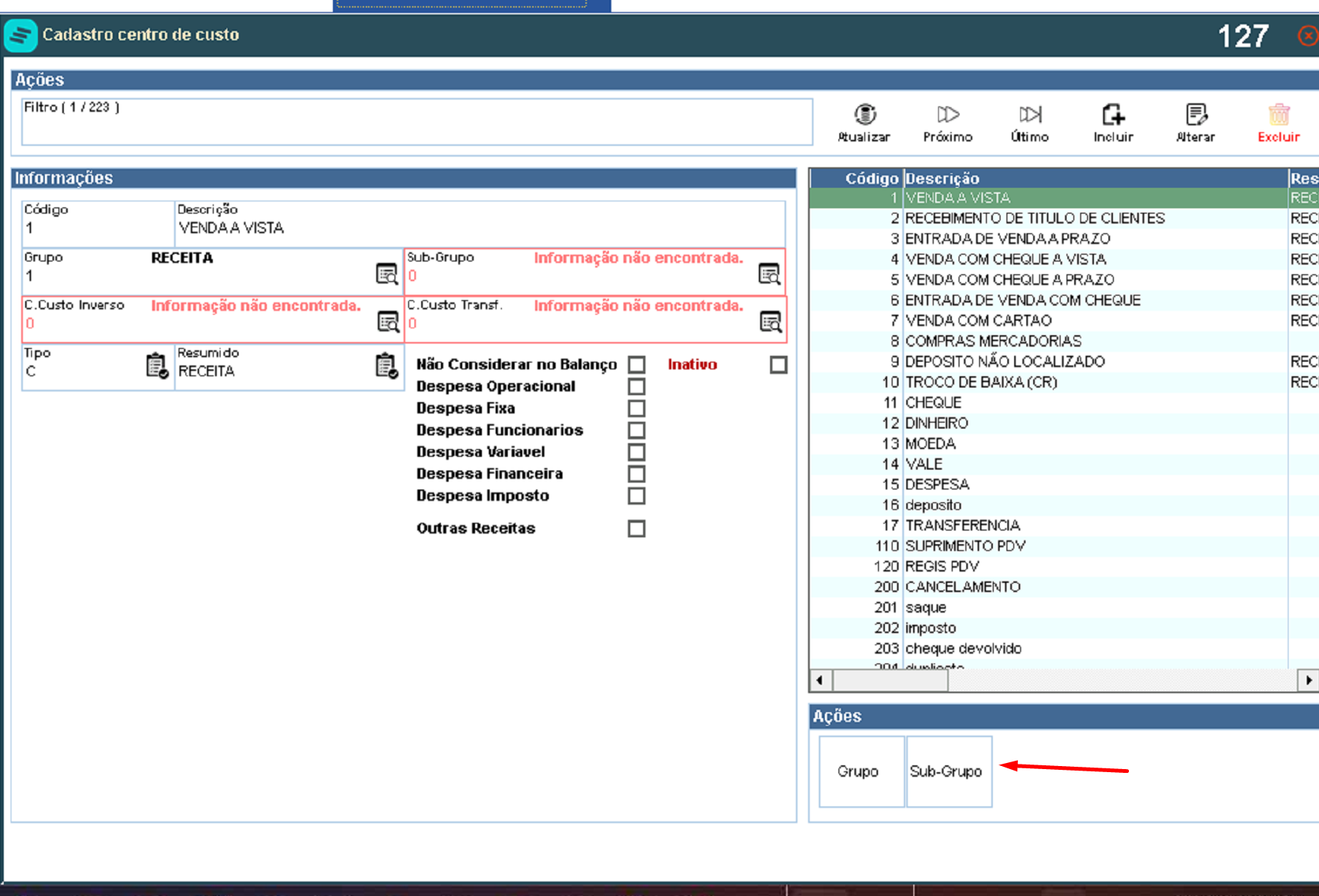
Task: Click the Incluir add record icon
Action: tap(1113, 115)
